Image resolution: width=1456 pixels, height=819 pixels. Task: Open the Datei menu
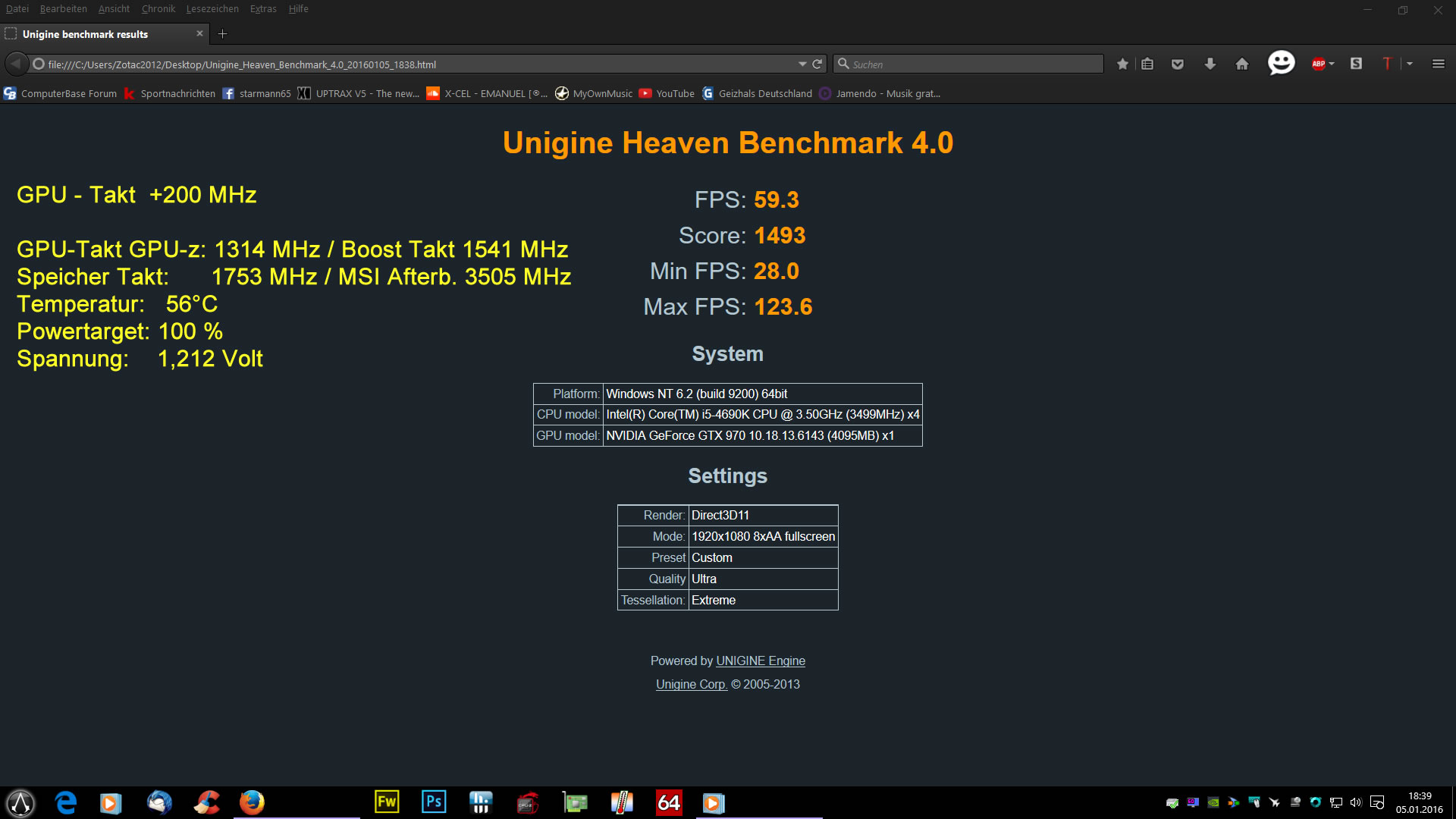pyautogui.click(x=17, y=9)
